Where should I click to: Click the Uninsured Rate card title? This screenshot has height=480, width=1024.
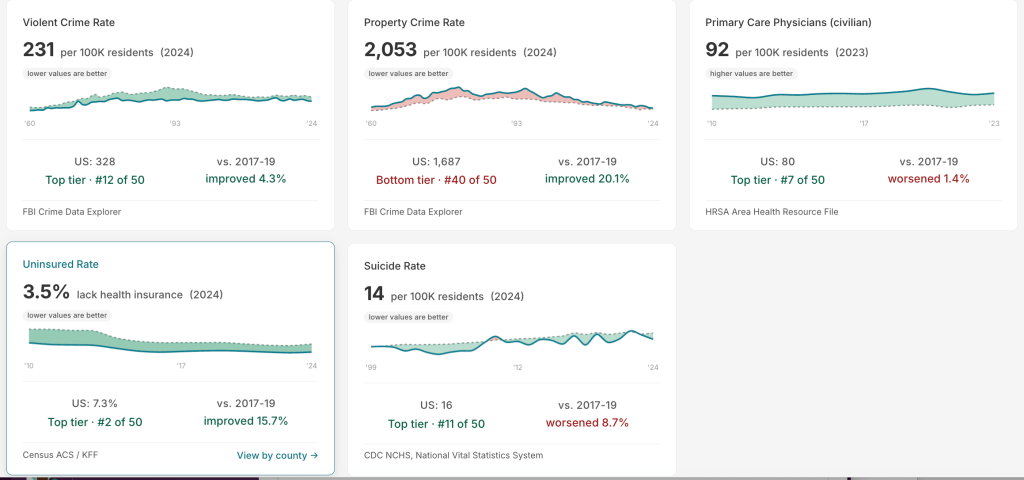click(x=61, y=264)
